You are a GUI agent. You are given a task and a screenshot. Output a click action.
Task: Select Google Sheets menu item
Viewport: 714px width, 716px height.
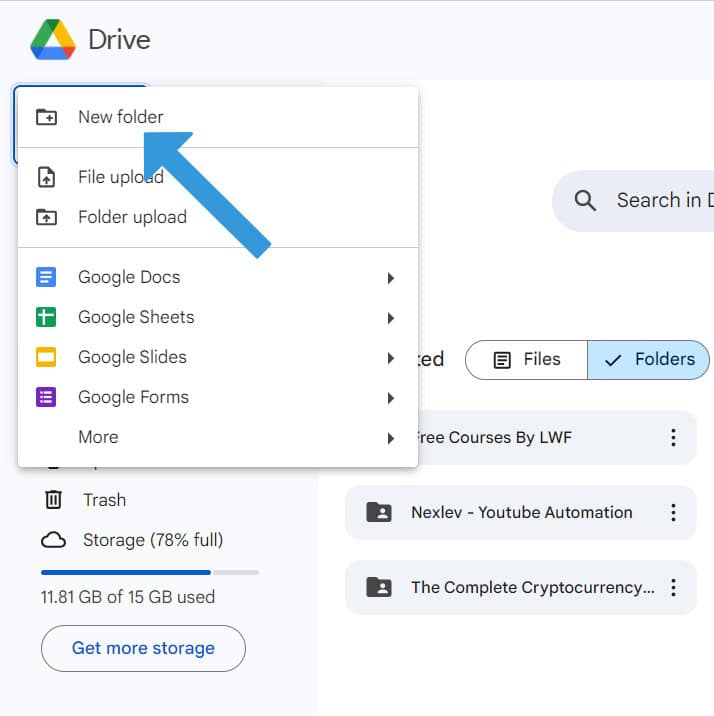tap(218, 317)
